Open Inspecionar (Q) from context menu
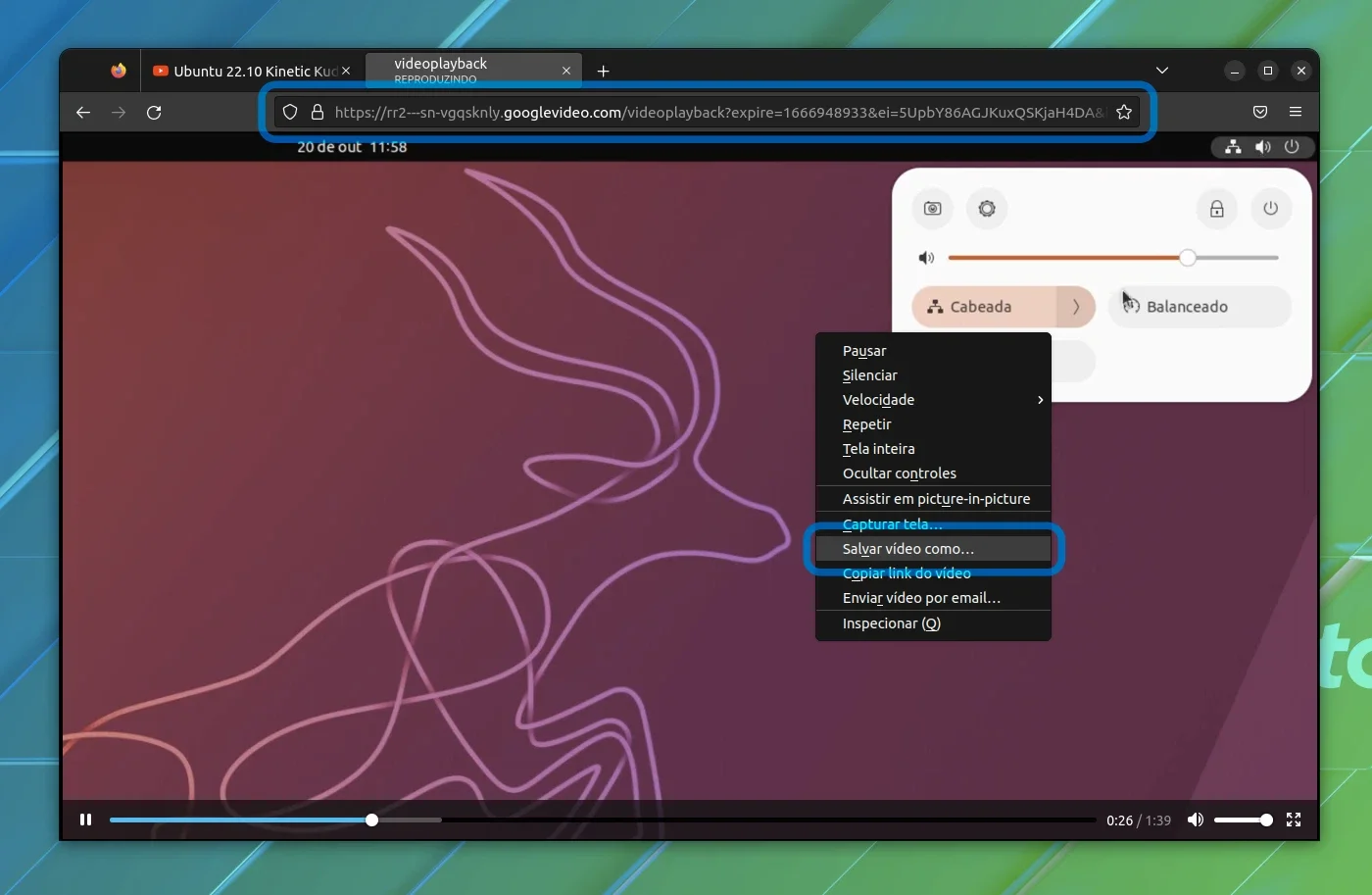1372x895 pixels. pos(933,623)
